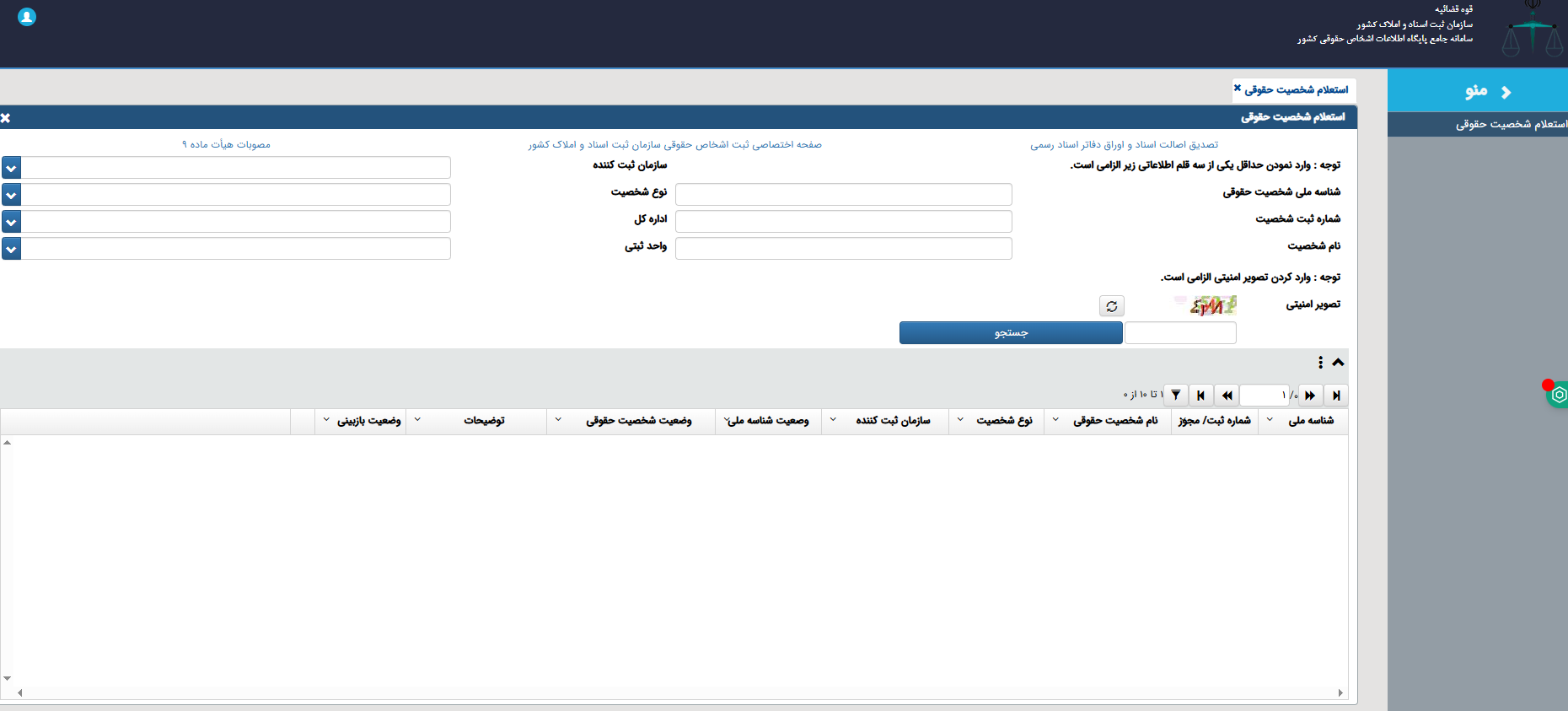Click the filter funnel icon in grid toolbar
The height and width of the screenshot is (711, 1568).
pyautogui.click(x=1176, y=395)
